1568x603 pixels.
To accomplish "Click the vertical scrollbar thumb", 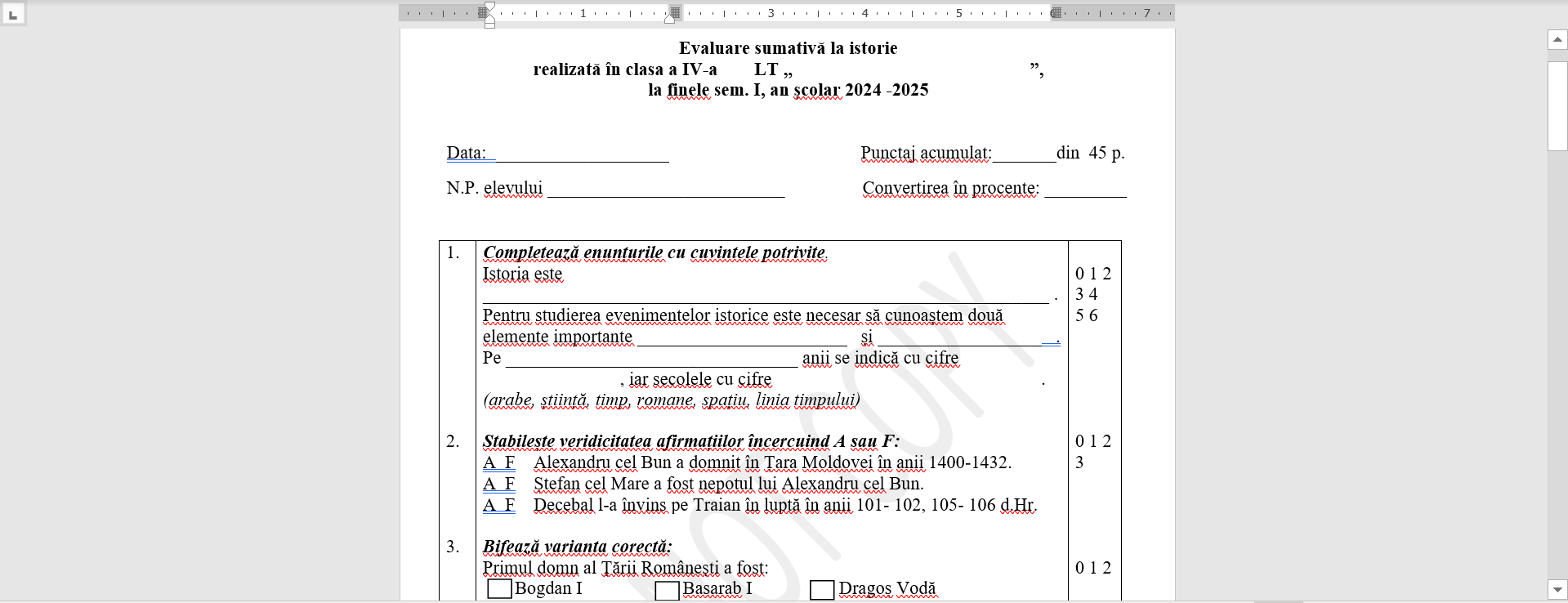I will pyautogui.click(x=1557, y=105).
